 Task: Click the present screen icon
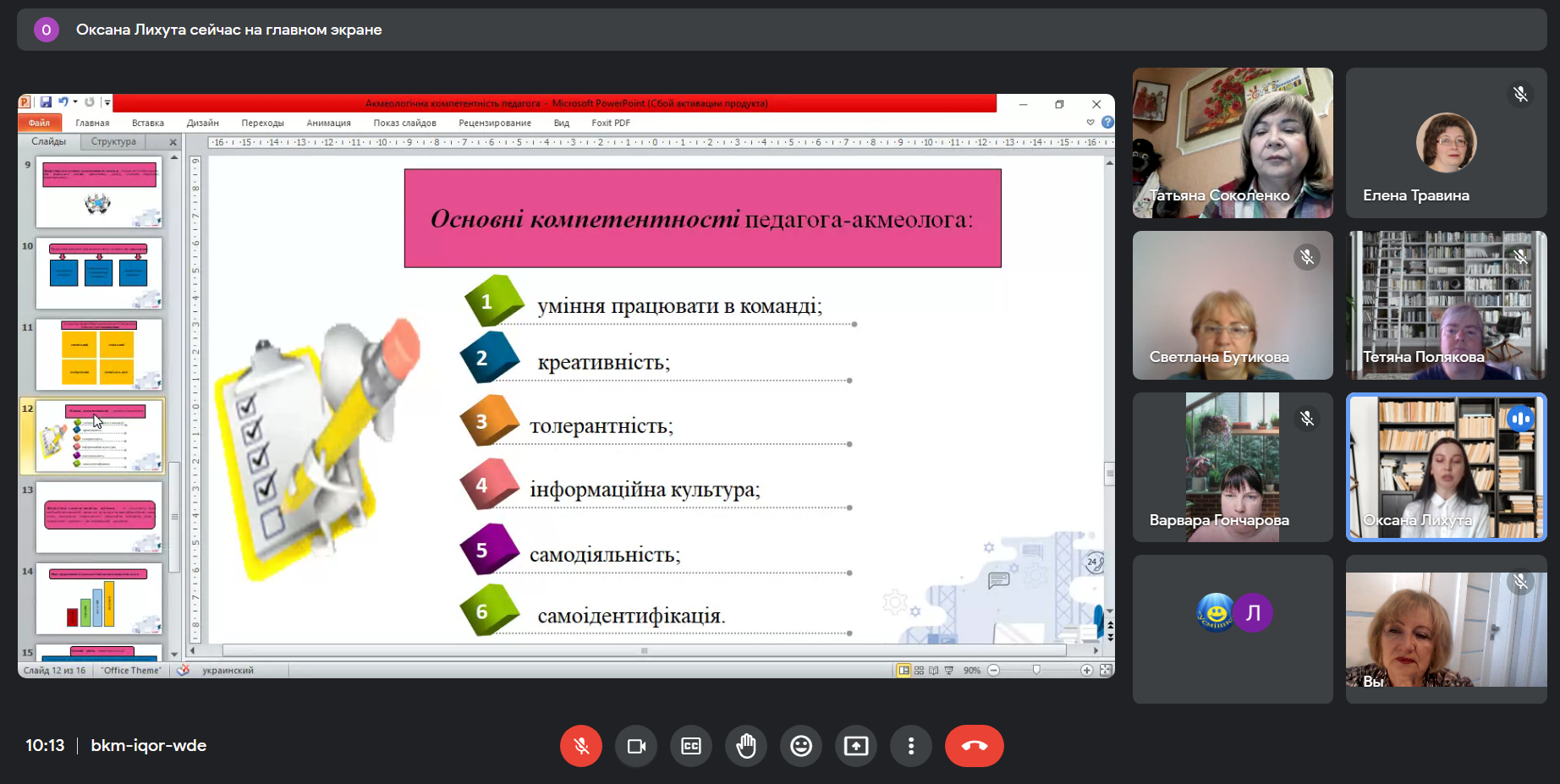click(x=856, y=746)
